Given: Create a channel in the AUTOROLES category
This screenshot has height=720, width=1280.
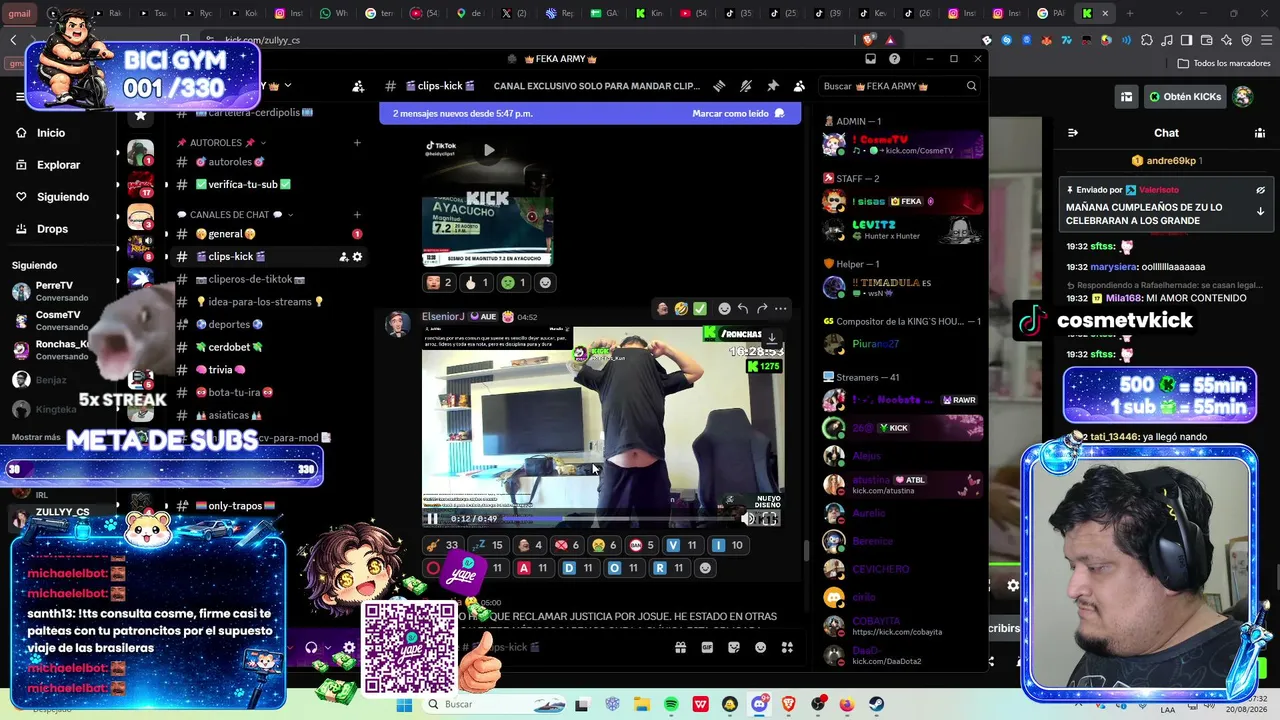Looking at the screenshot, I should coord(357,143).
